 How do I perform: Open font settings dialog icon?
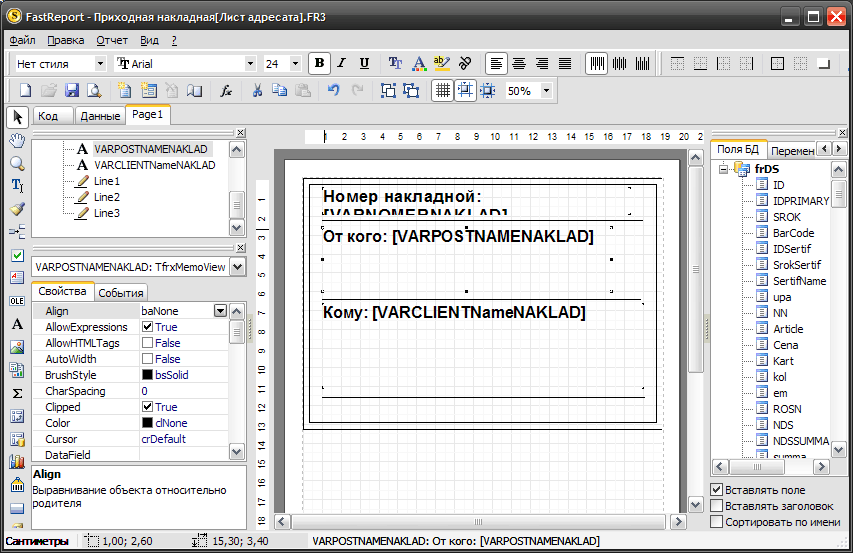395,64
